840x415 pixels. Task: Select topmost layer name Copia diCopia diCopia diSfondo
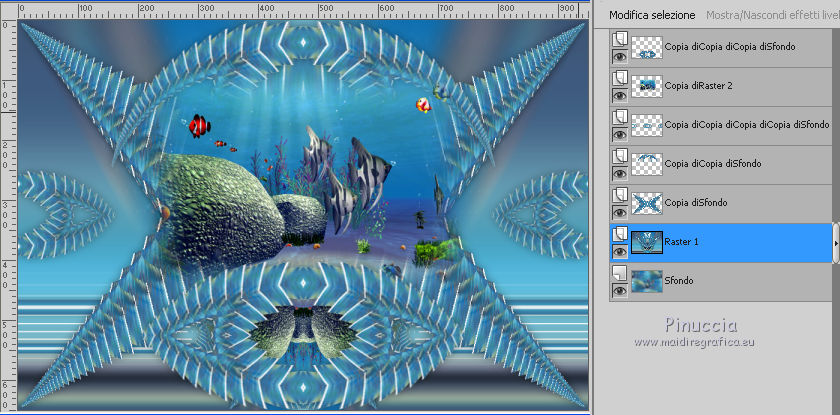click(730, 47)
